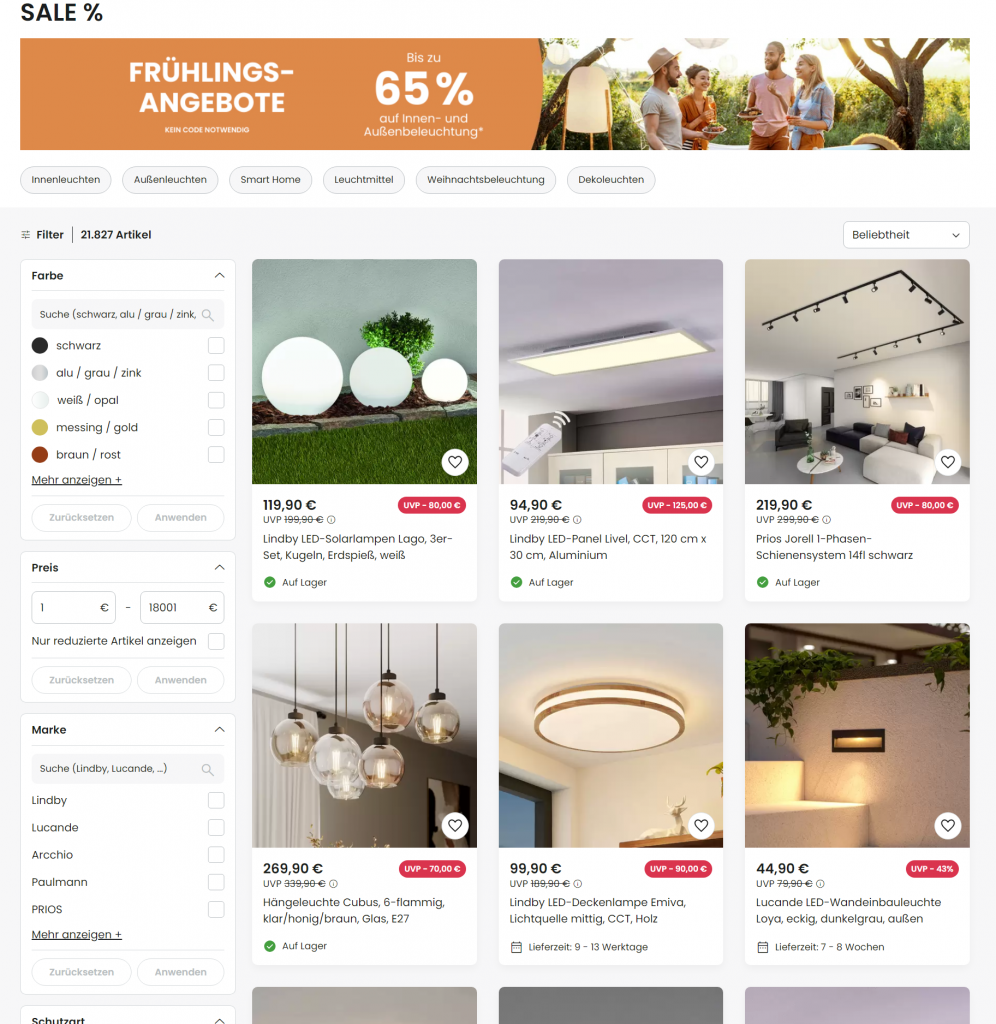This screenshot has height=1024, width=996.
Task: Click Mehr anzeigen under Farbe
Action: click(x=76, y=480)
